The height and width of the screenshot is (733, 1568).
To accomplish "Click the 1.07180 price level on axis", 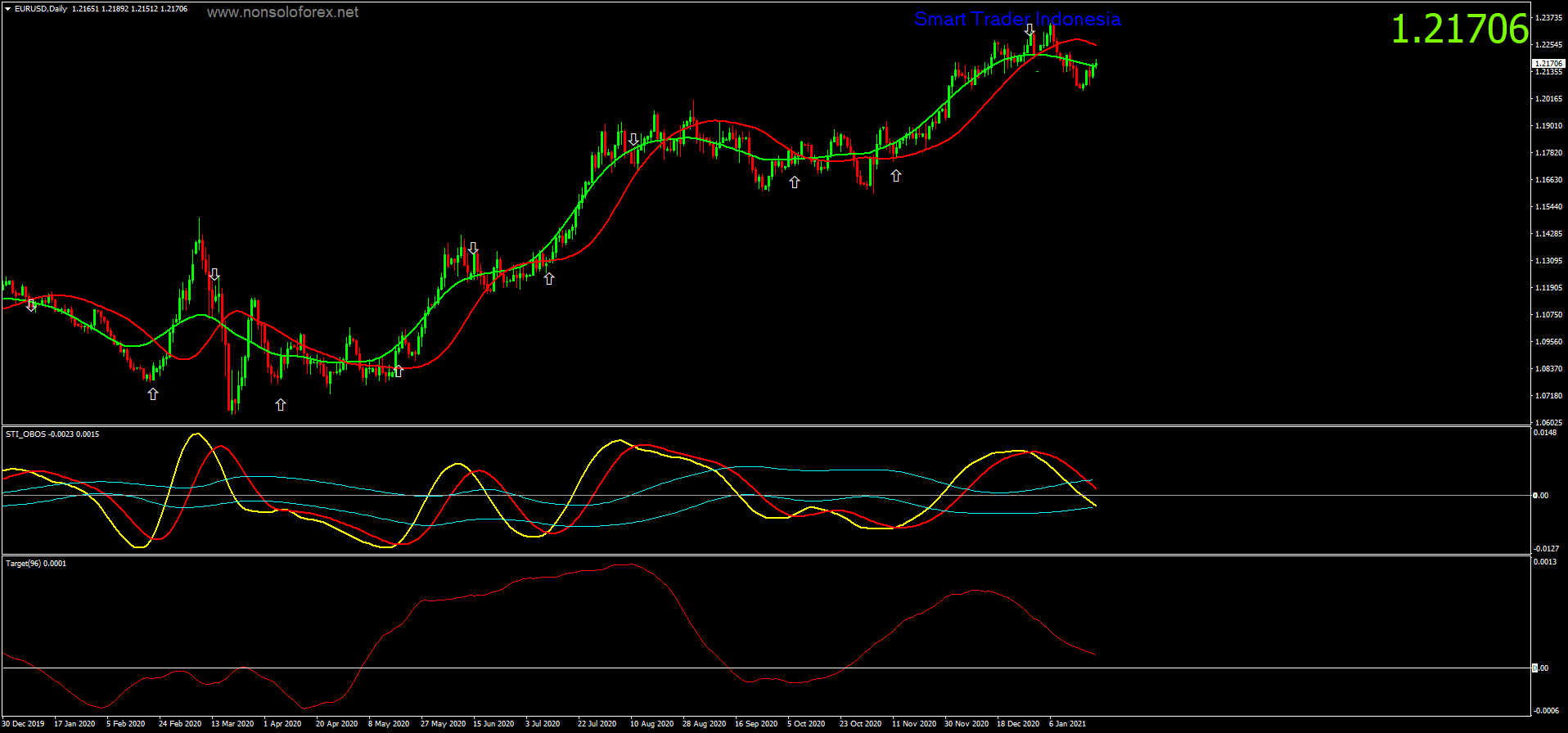I will coord(1549,396).
